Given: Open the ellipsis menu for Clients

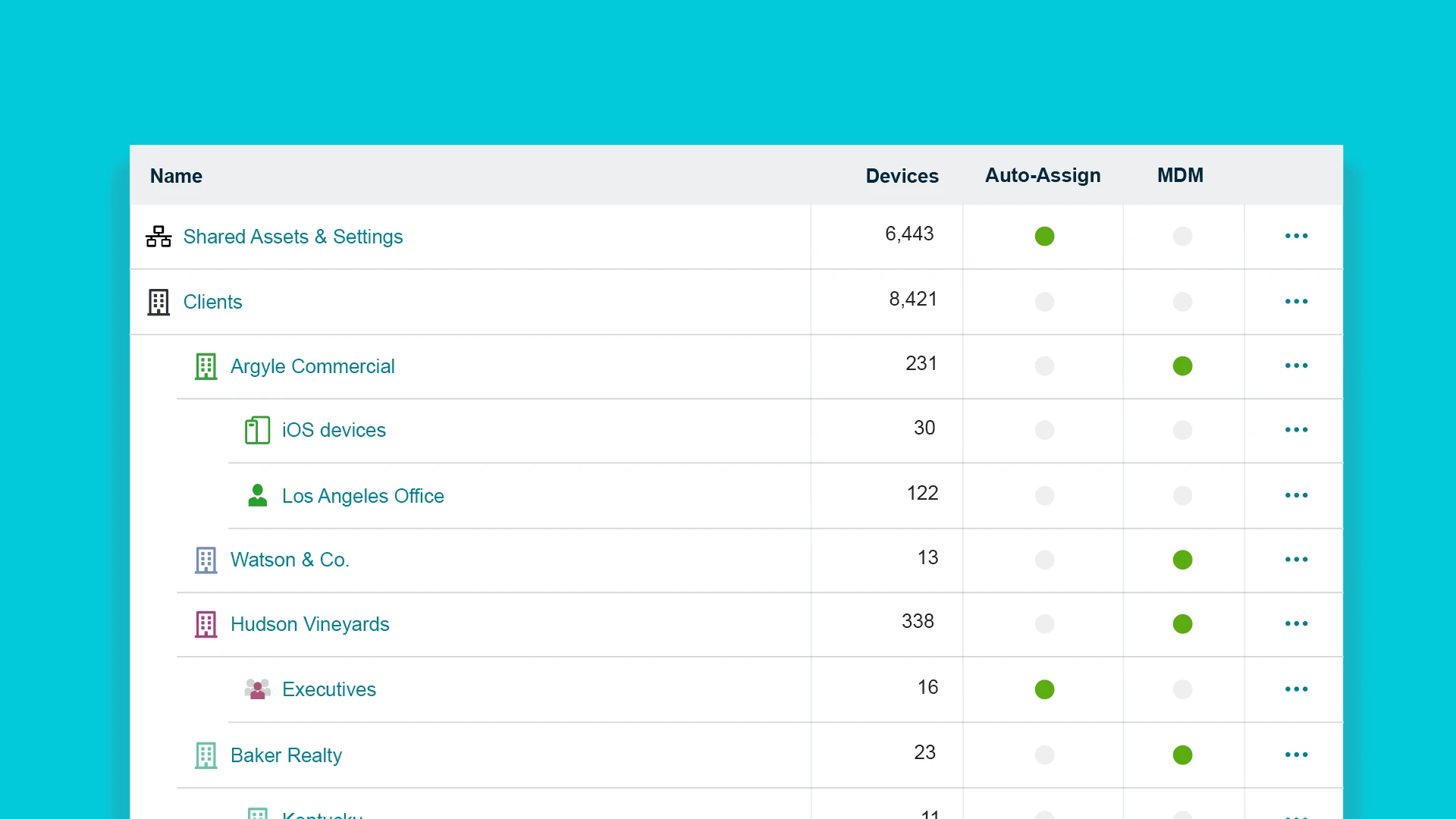Looking at the screenshot, I should coord(1296,301).
